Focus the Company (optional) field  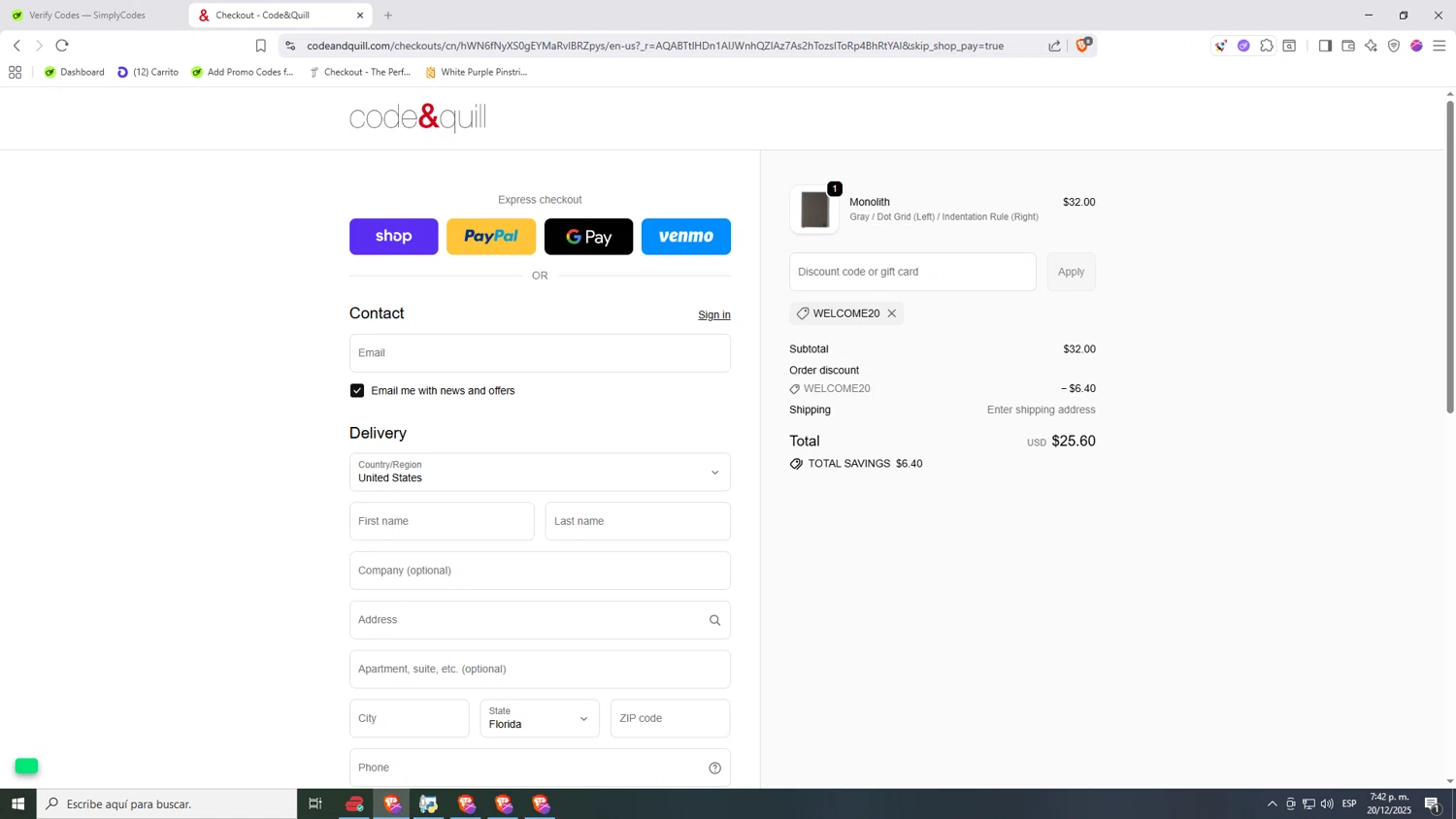[x=540, y=571]
